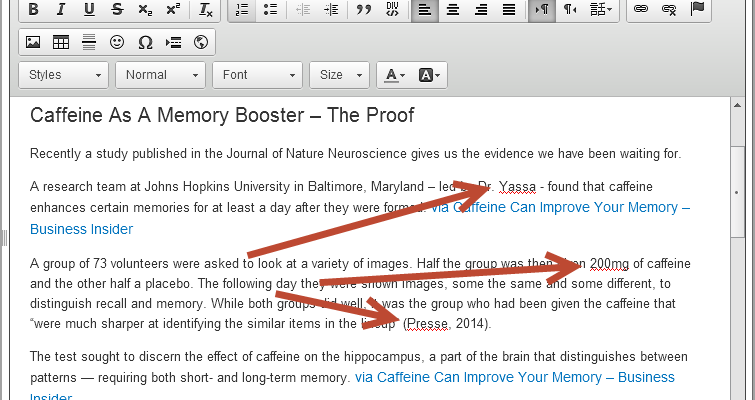Center align text
Viewport: 755px width, 400px height.
[453, 9]
